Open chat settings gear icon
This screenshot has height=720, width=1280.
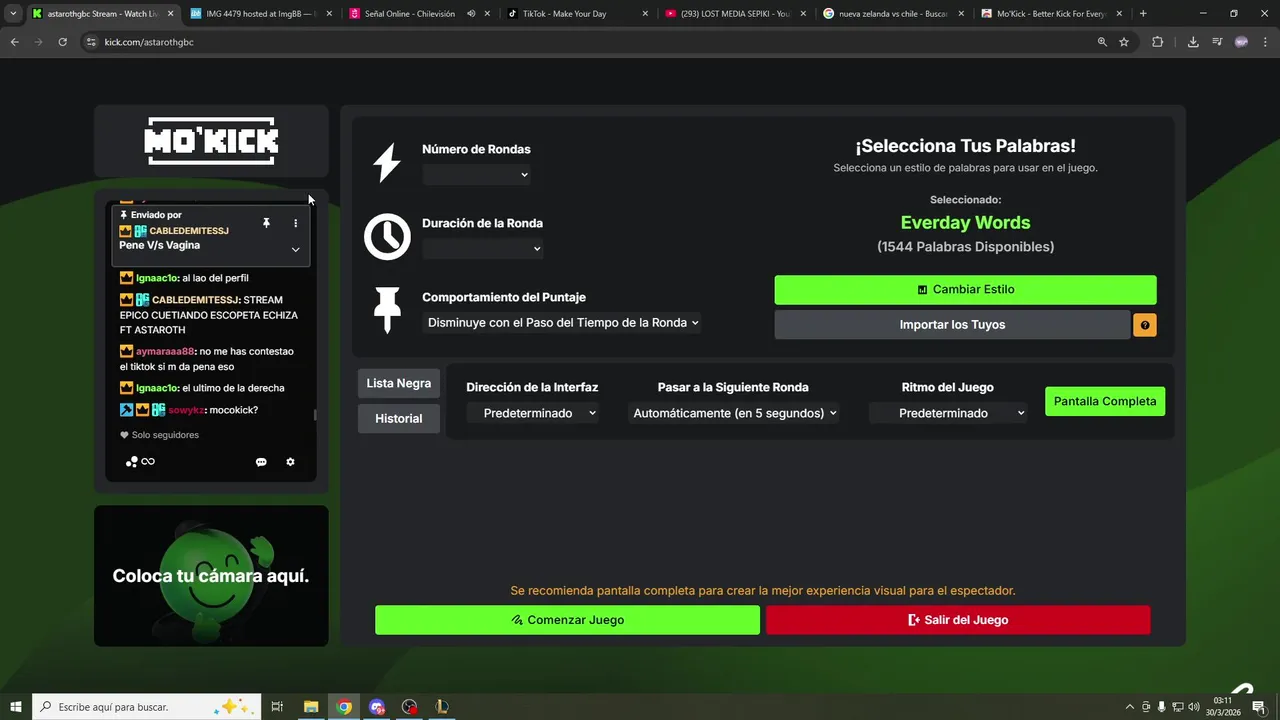click(x=290, y=462)
